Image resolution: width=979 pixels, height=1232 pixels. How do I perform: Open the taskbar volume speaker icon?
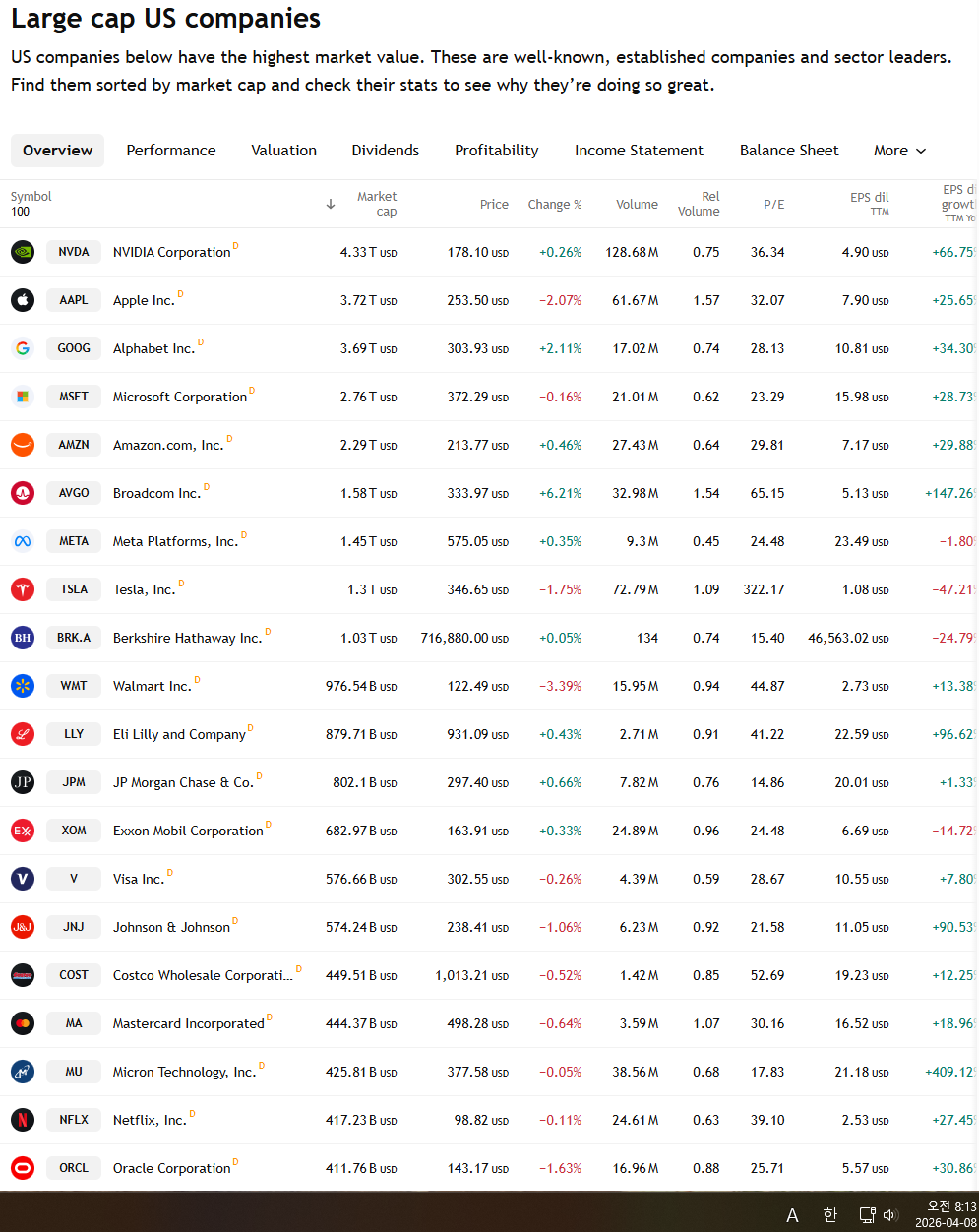(890, 1215)
